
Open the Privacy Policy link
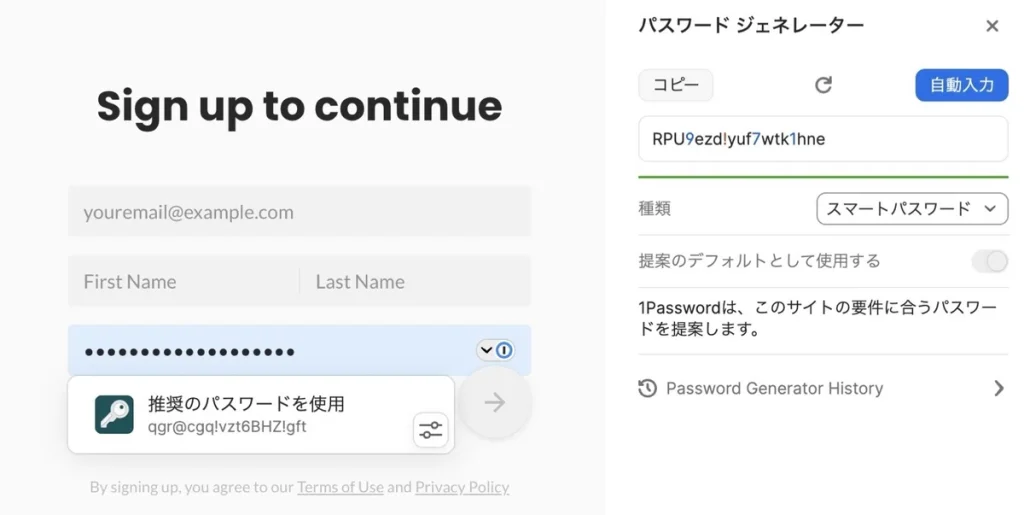click(462, 487)
